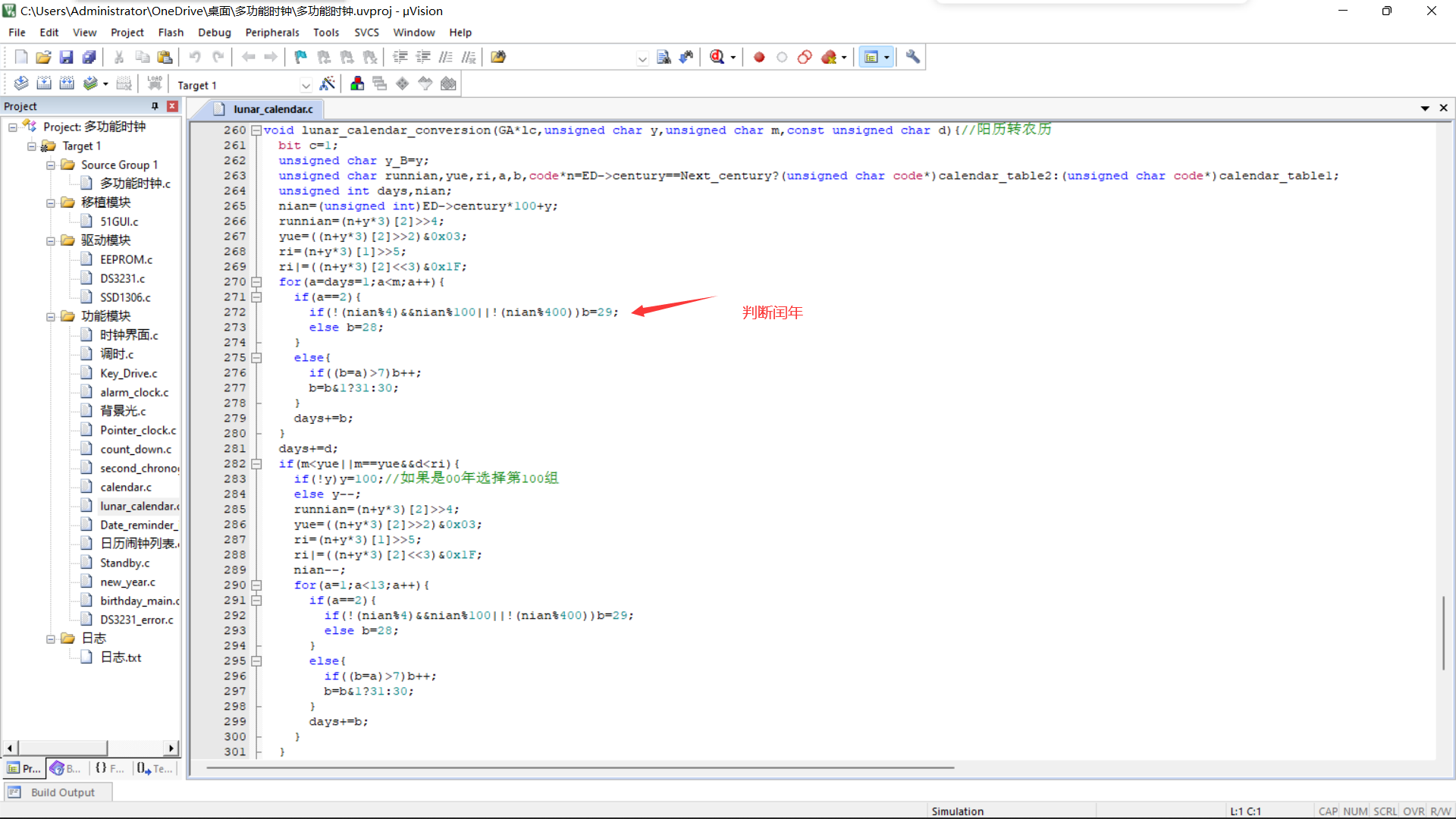Open the Flash menu

tap(171, 33)
